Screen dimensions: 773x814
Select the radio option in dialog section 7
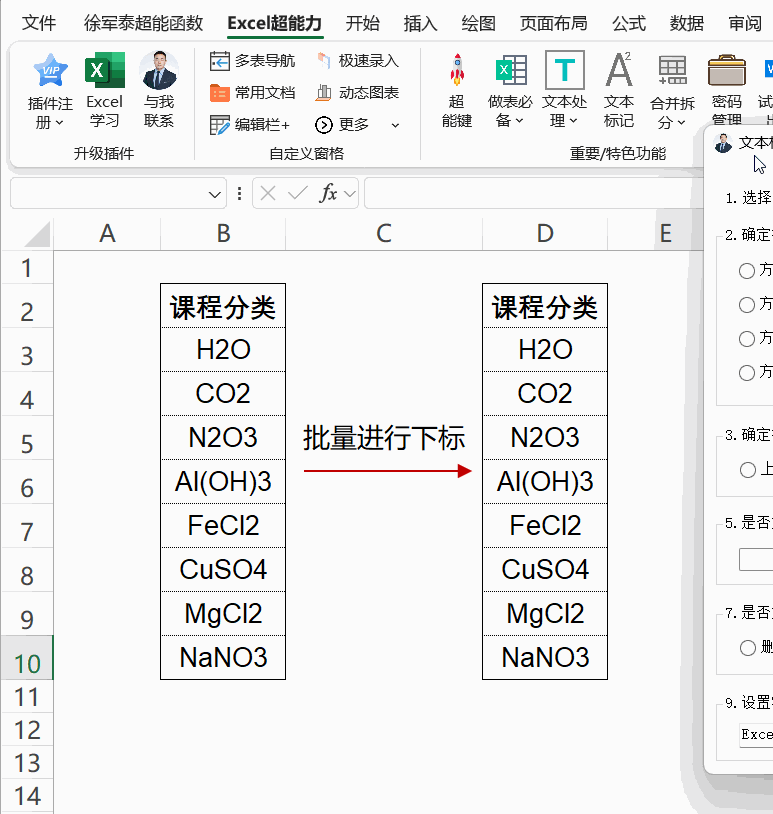point(748,647)
